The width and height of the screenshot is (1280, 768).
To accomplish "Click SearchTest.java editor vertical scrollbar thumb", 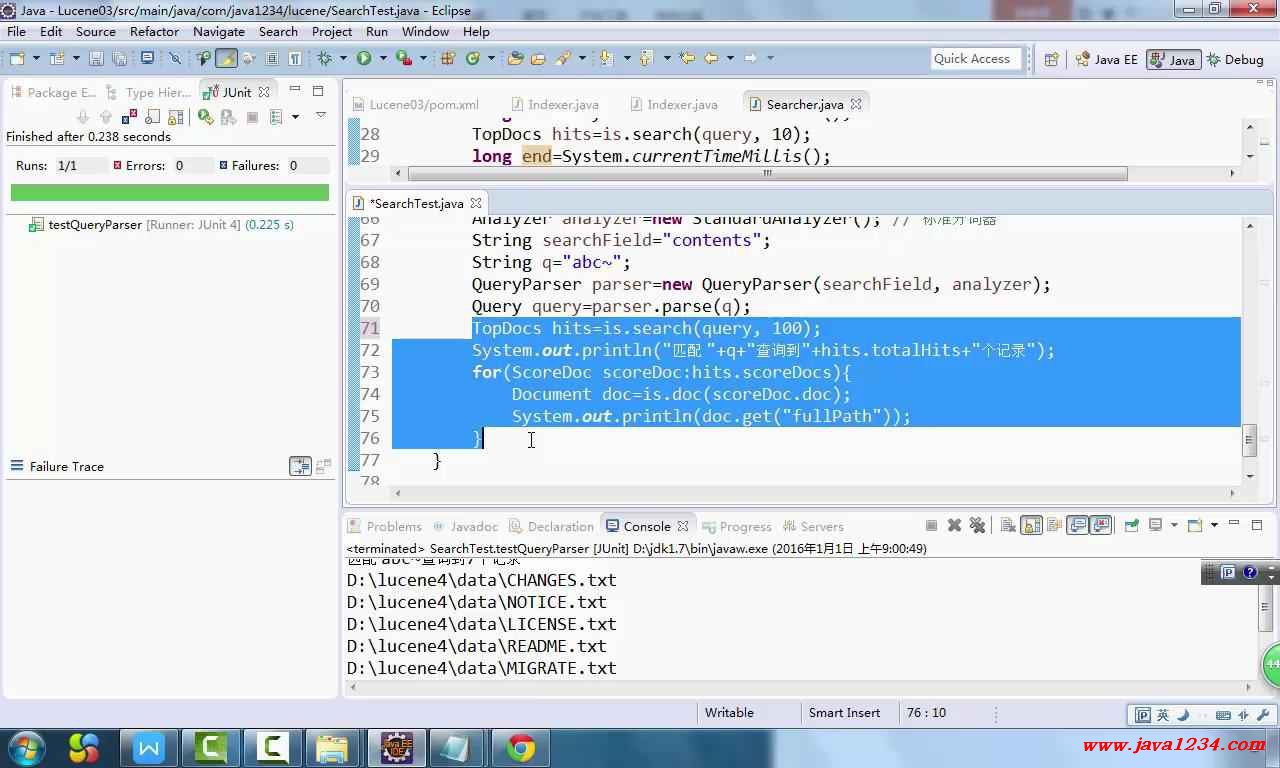I will tap(1249, 440).
